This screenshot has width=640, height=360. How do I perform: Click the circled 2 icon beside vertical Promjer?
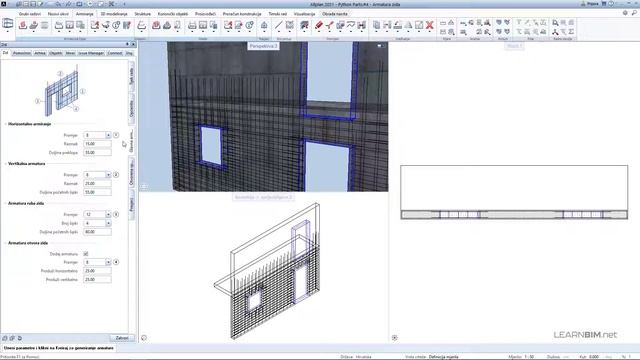(116, 175)
